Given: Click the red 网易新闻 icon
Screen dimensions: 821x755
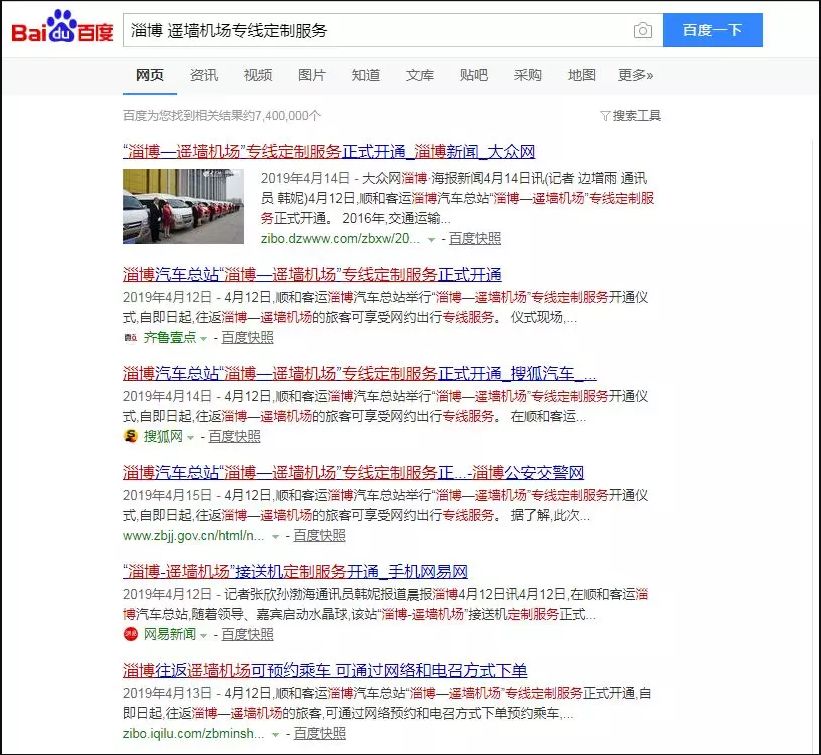Looking at the screenshot, I should click(x=130, y=634).
